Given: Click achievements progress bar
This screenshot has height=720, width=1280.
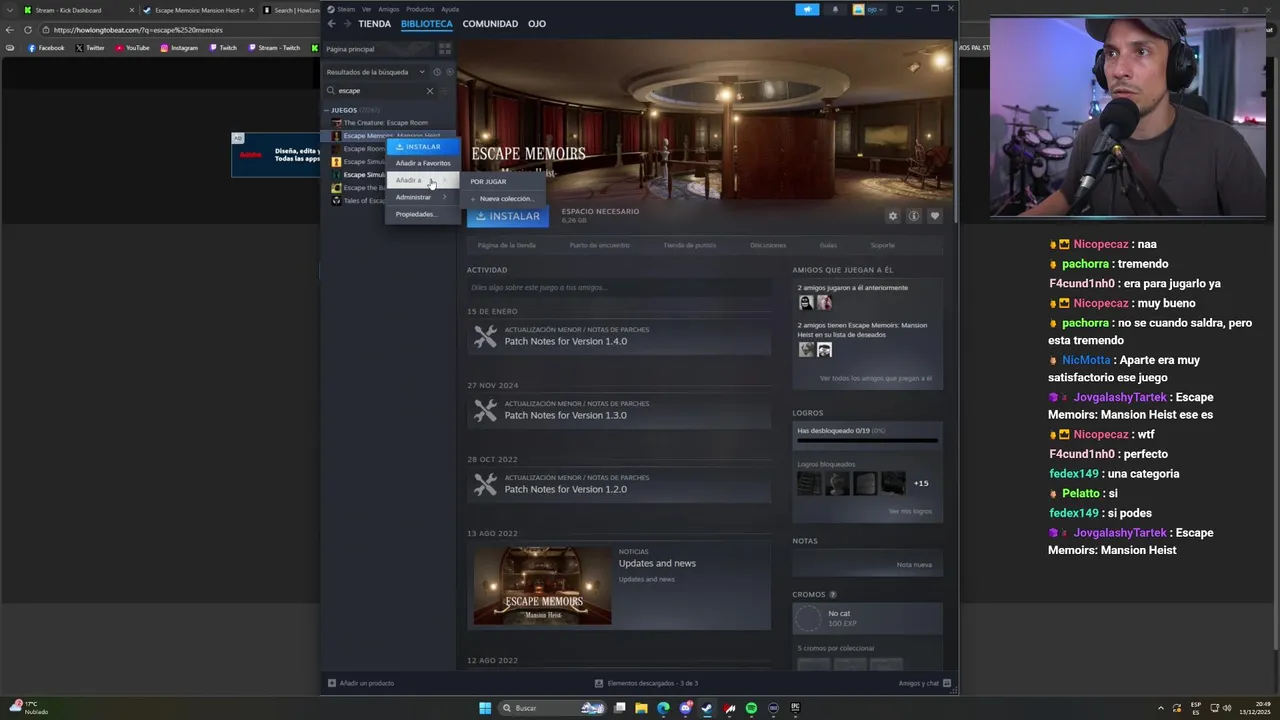Looking at the screenshot, I should click(867, 440).
